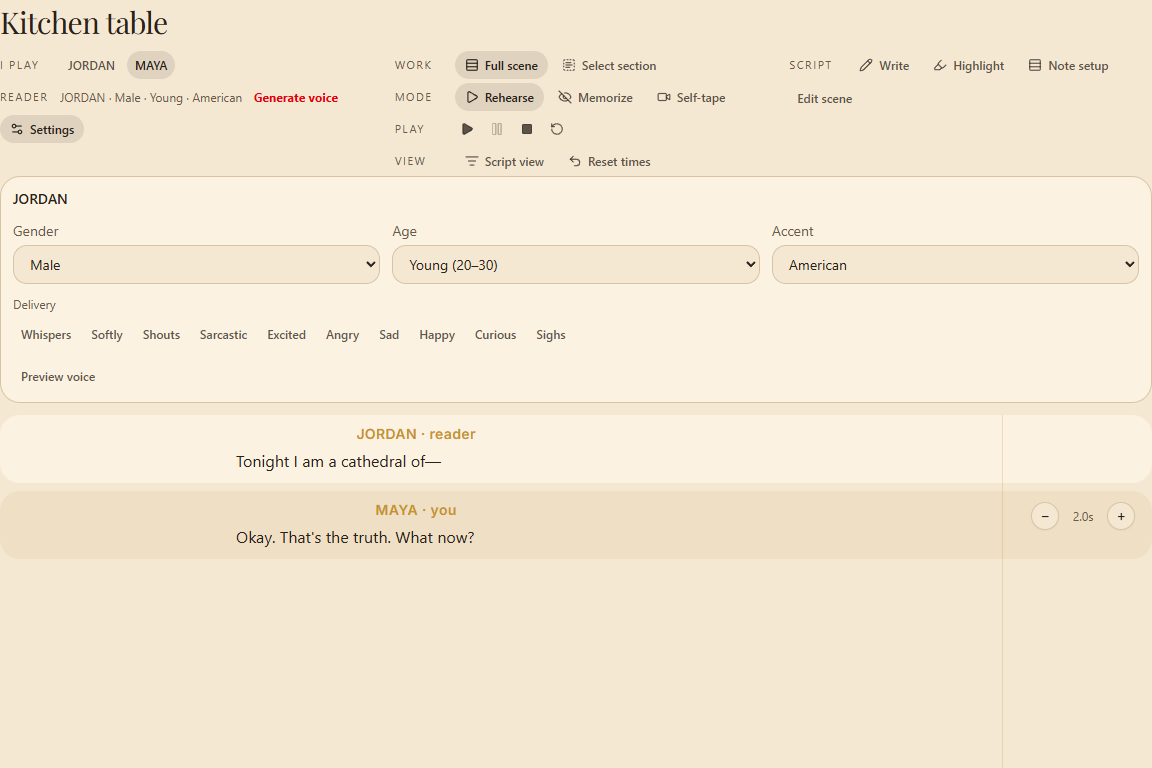1152x768 pixels.
Task: Switch to Self-tape mode
Action: tap(691, 98)
